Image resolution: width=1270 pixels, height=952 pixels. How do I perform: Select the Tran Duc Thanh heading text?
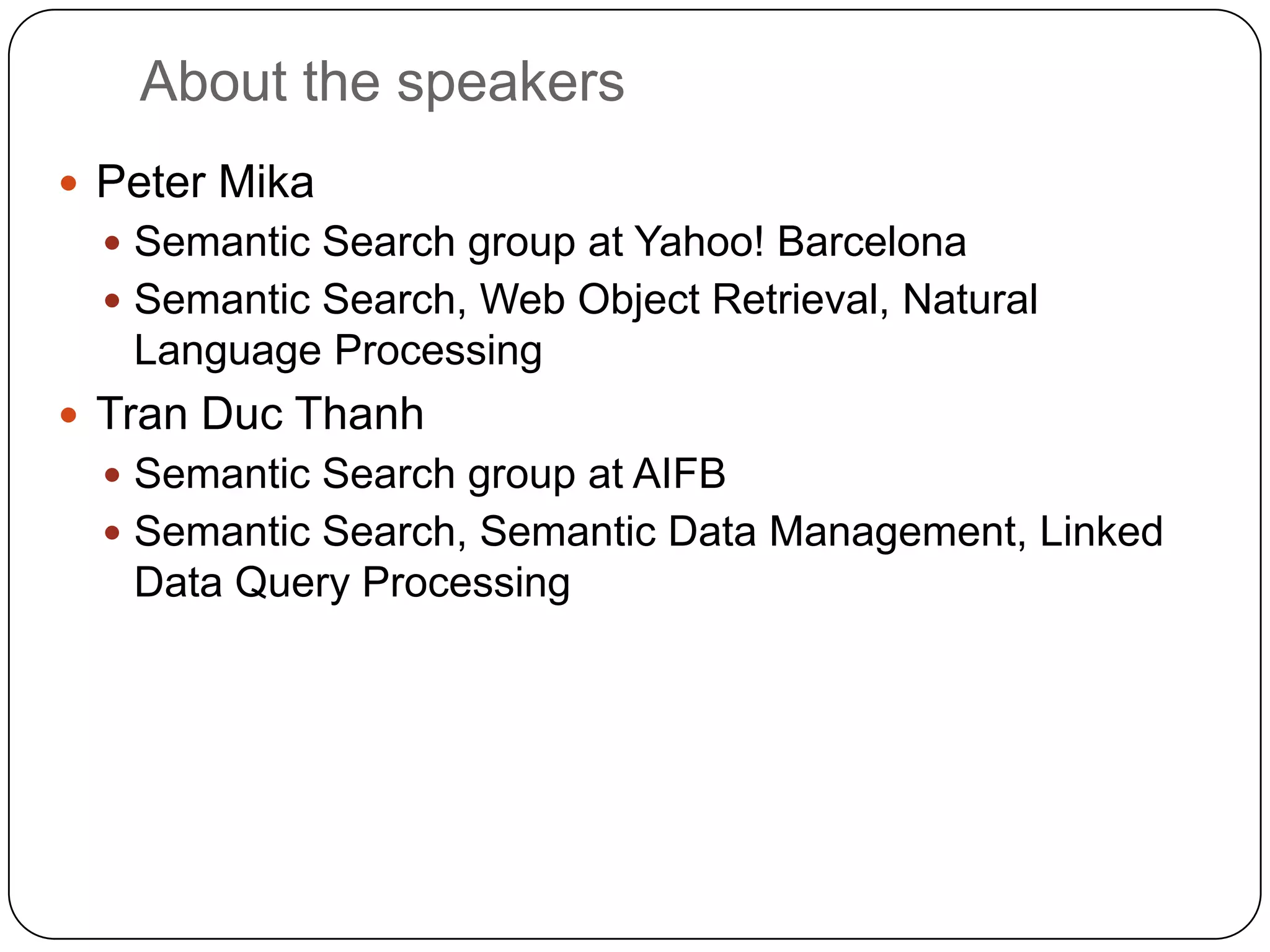click(260, 413)
